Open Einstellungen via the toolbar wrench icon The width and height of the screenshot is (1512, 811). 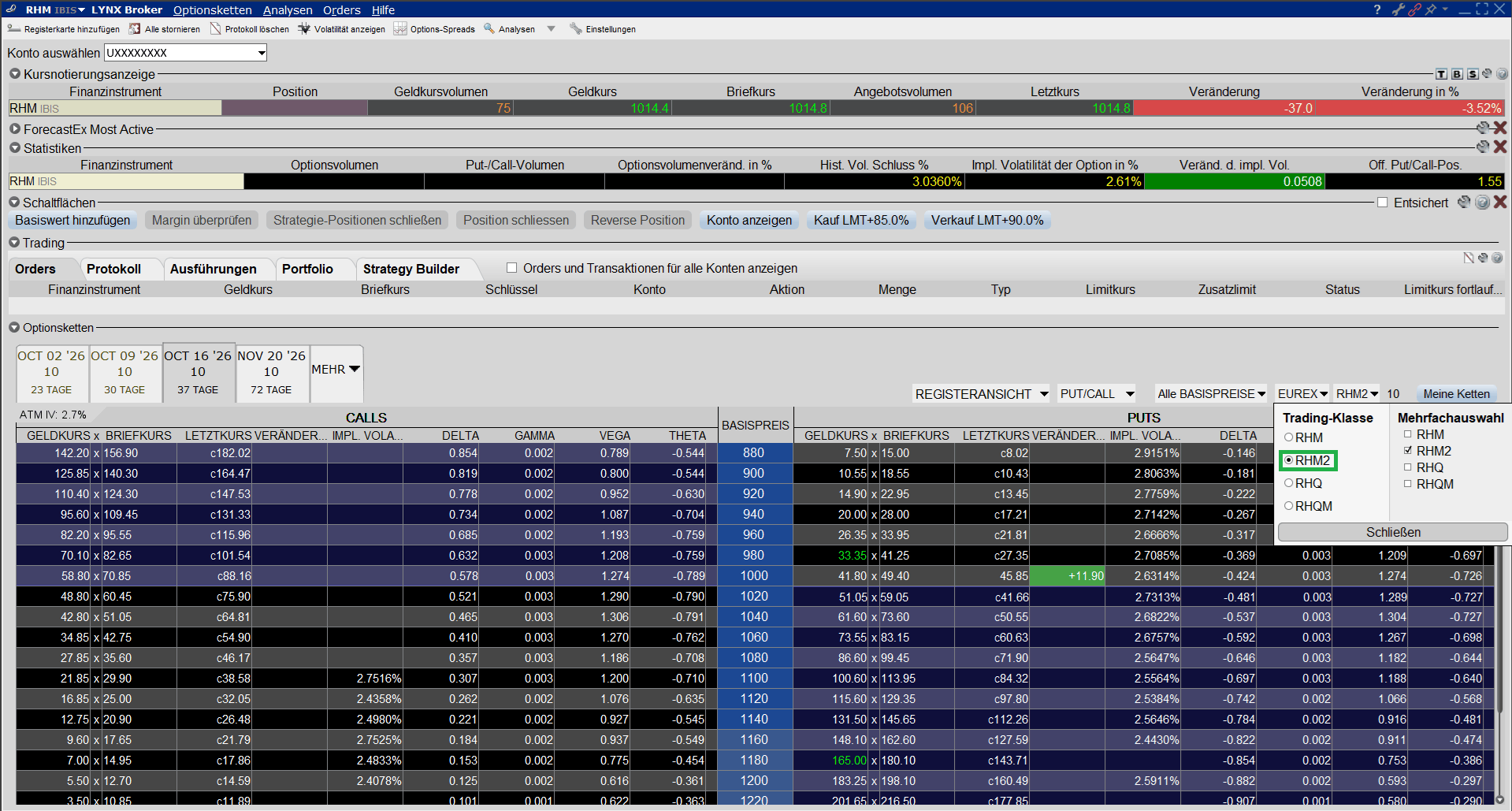point(576,29)
